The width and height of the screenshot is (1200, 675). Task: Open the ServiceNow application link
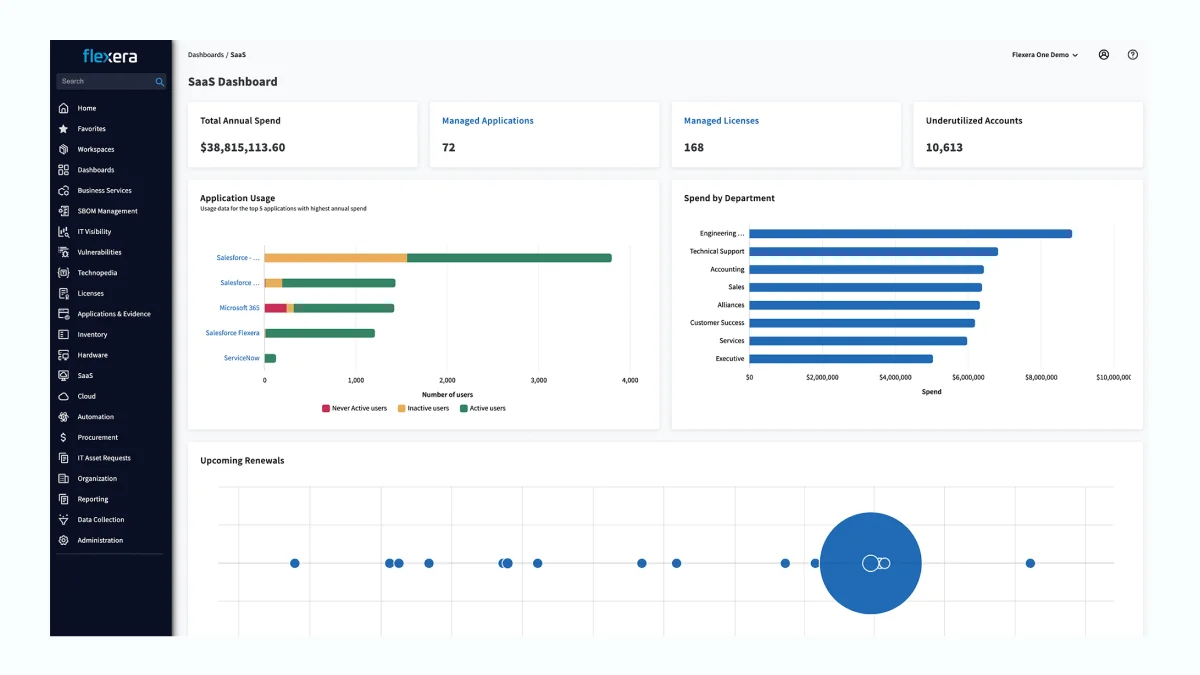(x=242, y=358)
